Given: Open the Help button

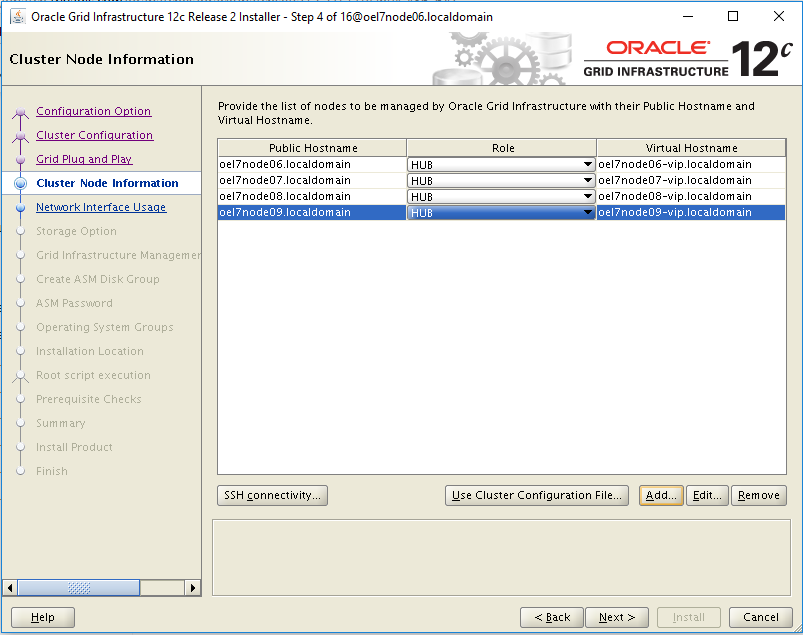Looking at the screenshot, I should 43,617.
